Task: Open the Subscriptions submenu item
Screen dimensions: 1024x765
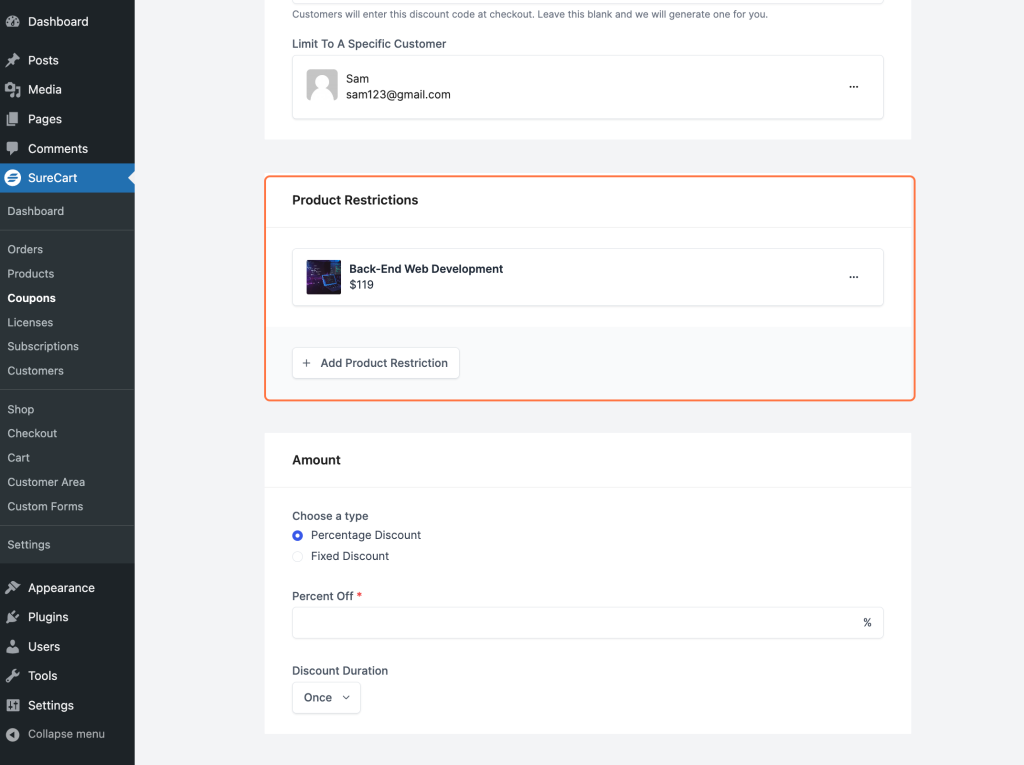Action: 43,346
